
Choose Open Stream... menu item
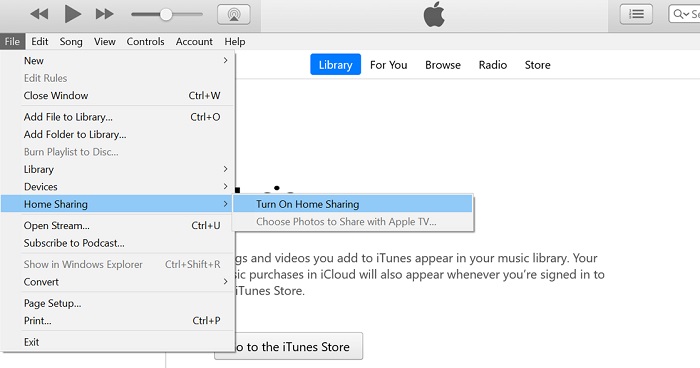[x=118, y=226]
